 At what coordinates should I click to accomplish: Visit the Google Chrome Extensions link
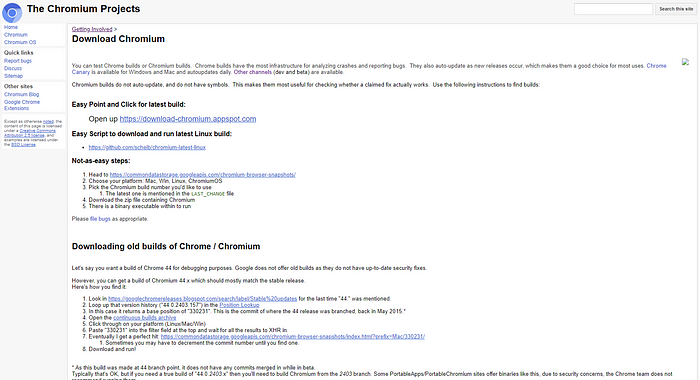pyautogui.click(x=22, y=105)
